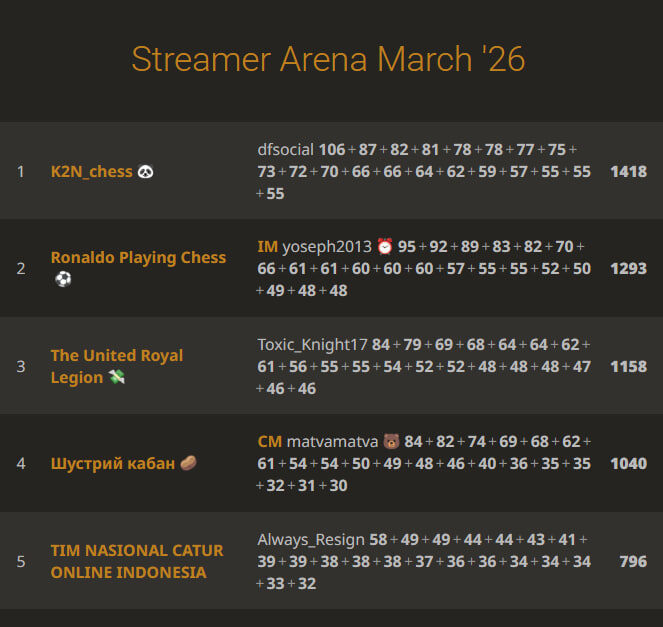Open TIM NASIONAL CATUR ONLINE INDONESIA team

[137, 561]
